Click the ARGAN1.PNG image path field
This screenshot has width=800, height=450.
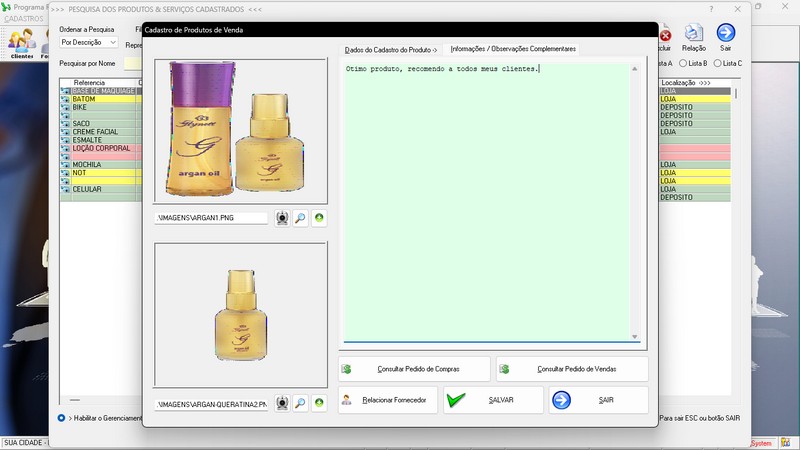coord(211,218)
